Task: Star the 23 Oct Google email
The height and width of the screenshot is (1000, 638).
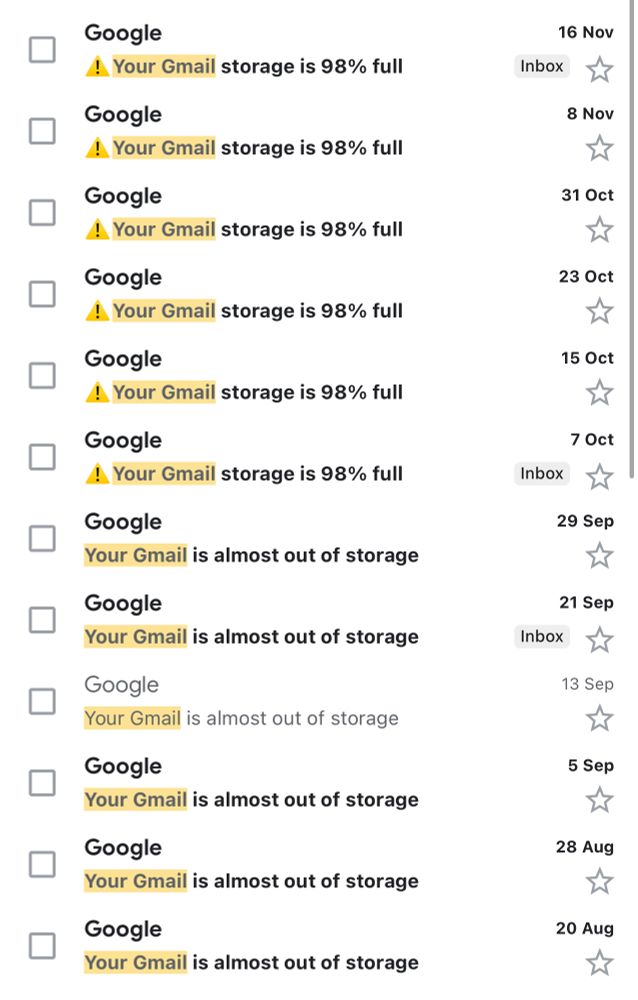Action: 599,312
